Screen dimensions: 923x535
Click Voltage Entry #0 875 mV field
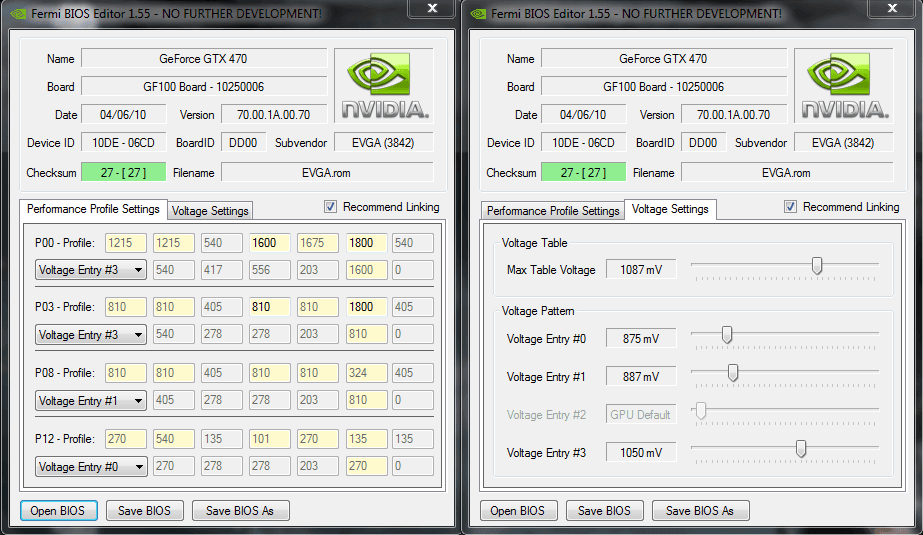point(641,338)
